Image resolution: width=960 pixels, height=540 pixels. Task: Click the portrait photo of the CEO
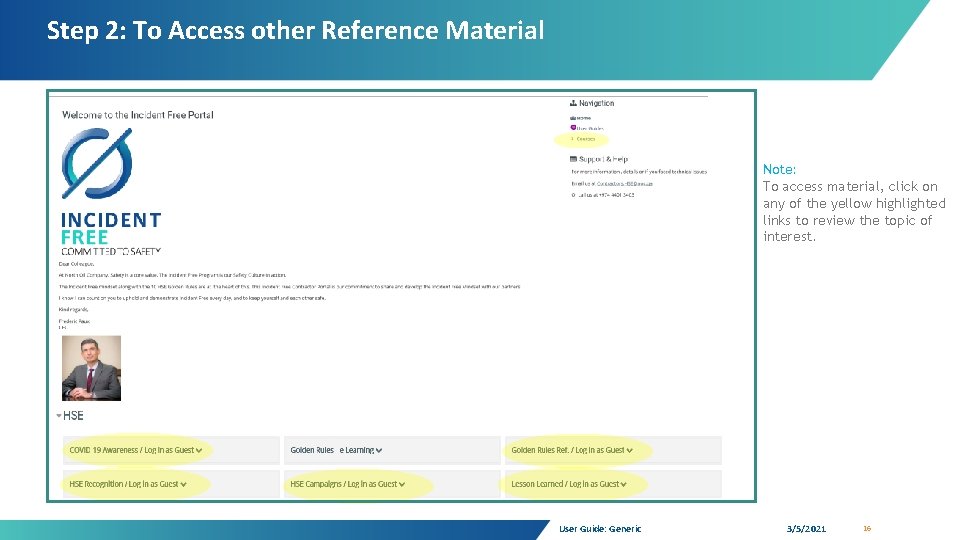(x=91, y=368)
